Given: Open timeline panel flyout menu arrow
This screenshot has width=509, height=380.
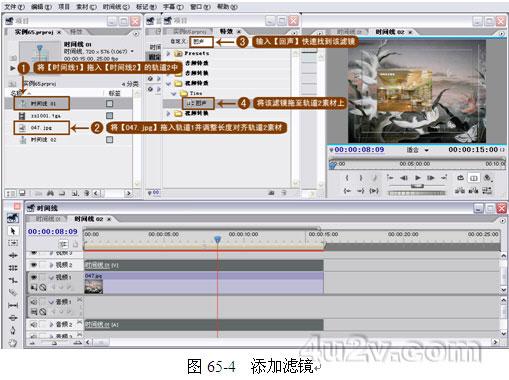Looking at the screenshot, I should tap(502, 221).
